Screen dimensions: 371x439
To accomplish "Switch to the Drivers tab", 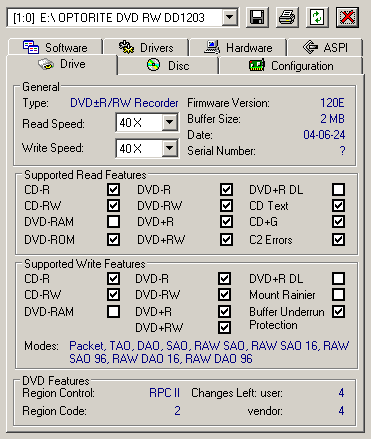I will coord(146,47).
